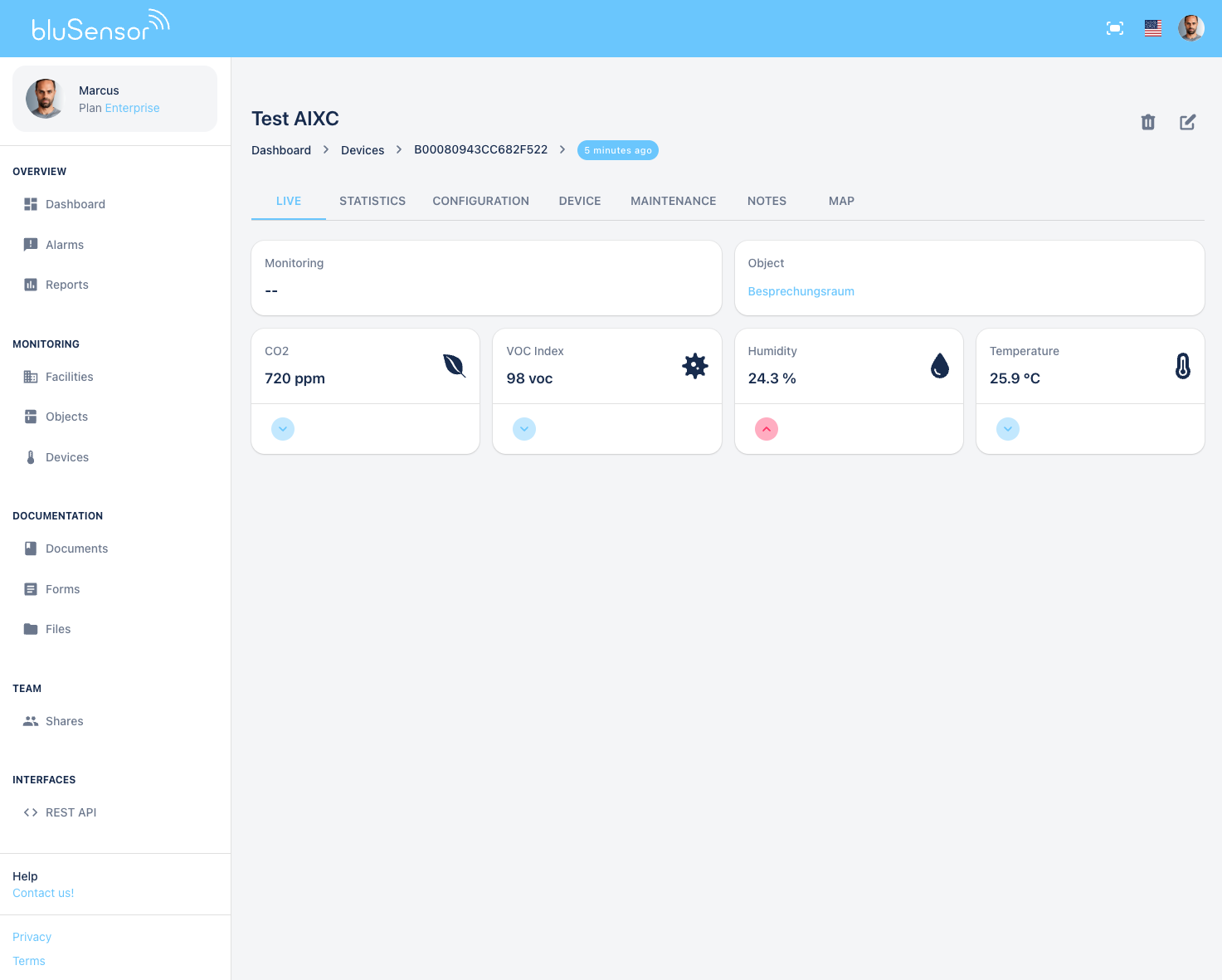Click the Devices sensor icon in sidebar

[x=31, y=456]
